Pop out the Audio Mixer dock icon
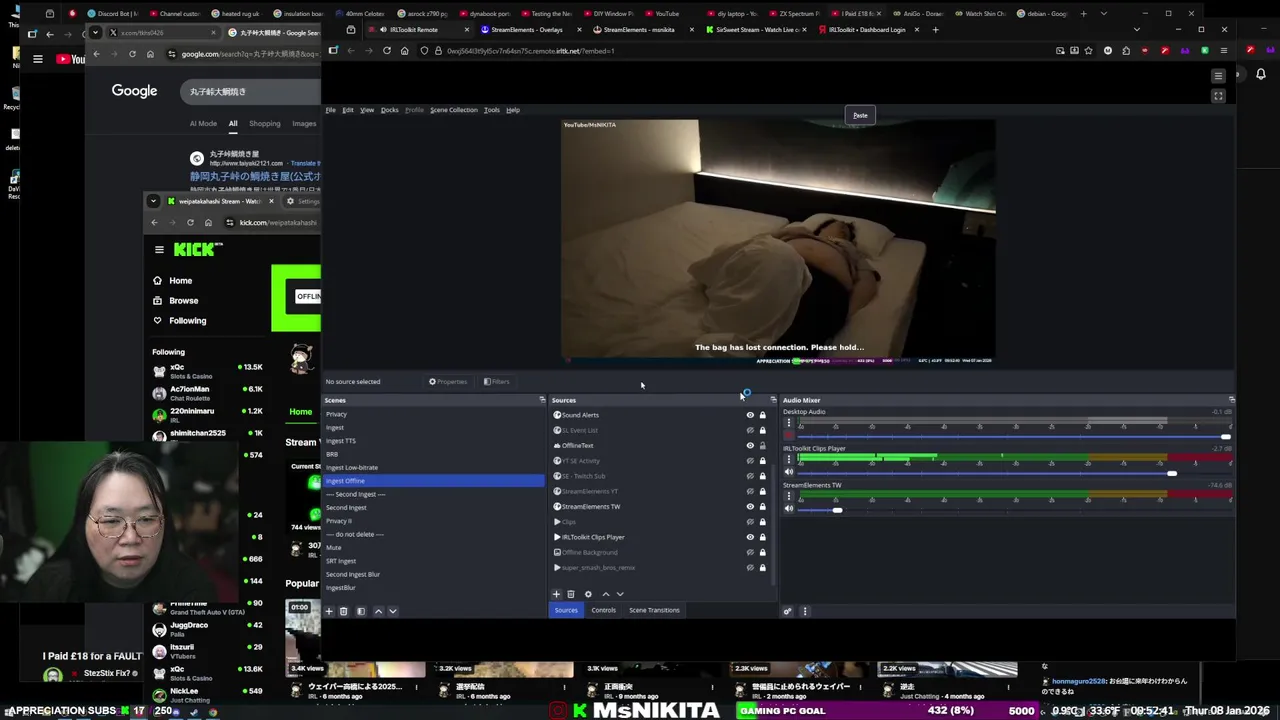This screenshot has height=720, width=1280. tap(1231, 400)
